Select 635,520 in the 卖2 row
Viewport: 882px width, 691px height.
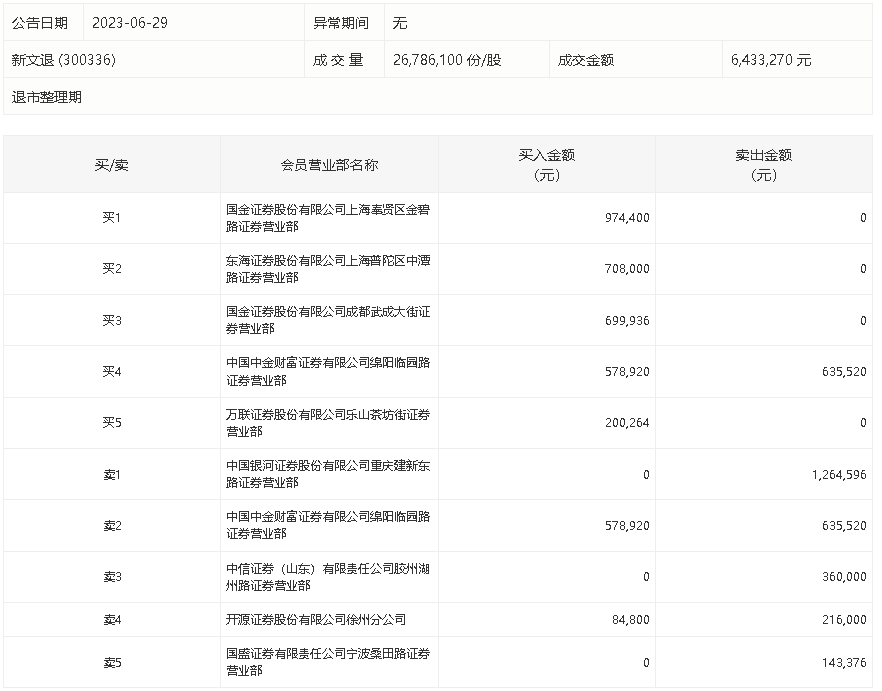tap(844, 526)
